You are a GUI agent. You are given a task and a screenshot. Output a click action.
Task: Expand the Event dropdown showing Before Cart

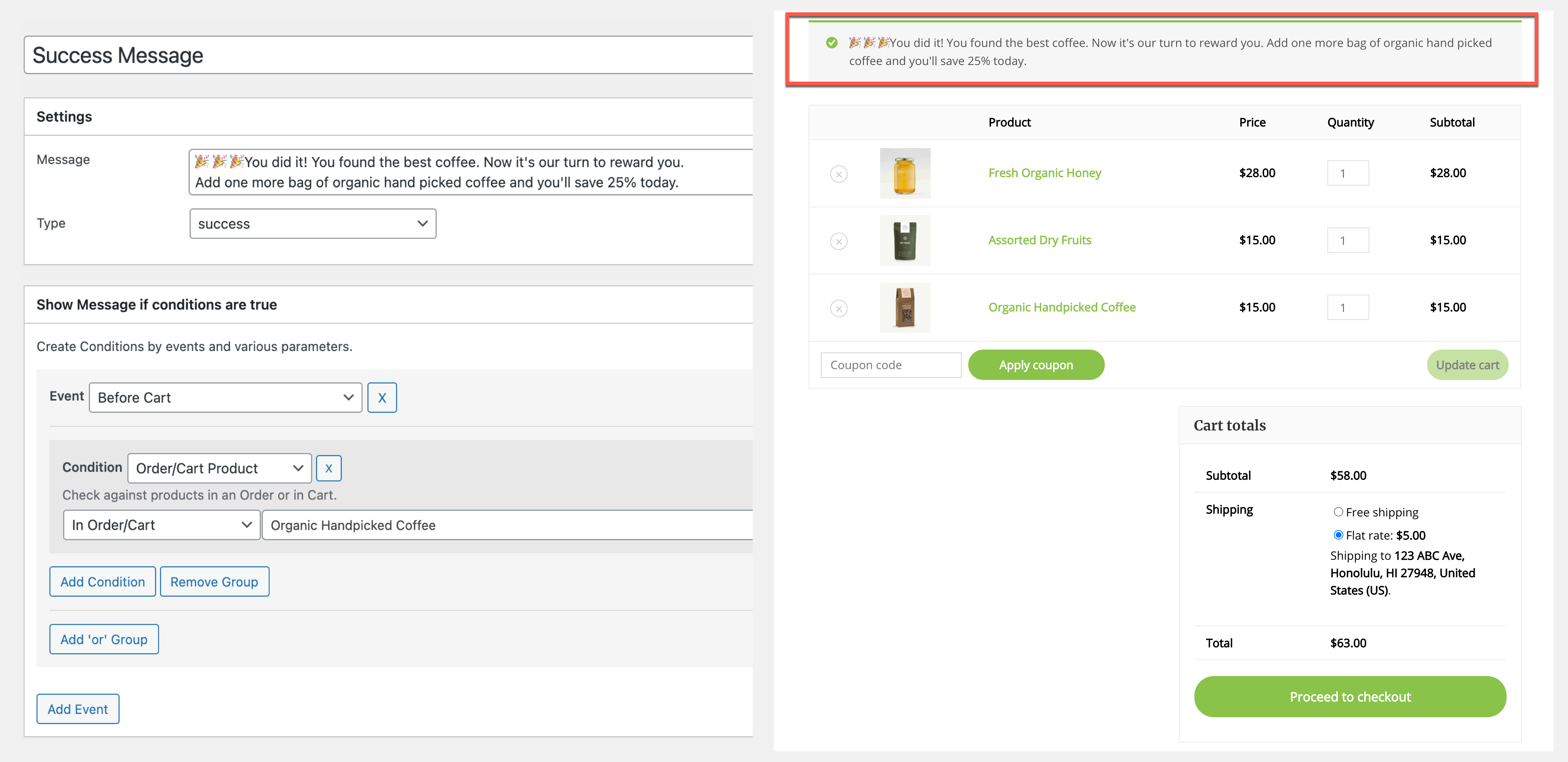tap(225, 398)
